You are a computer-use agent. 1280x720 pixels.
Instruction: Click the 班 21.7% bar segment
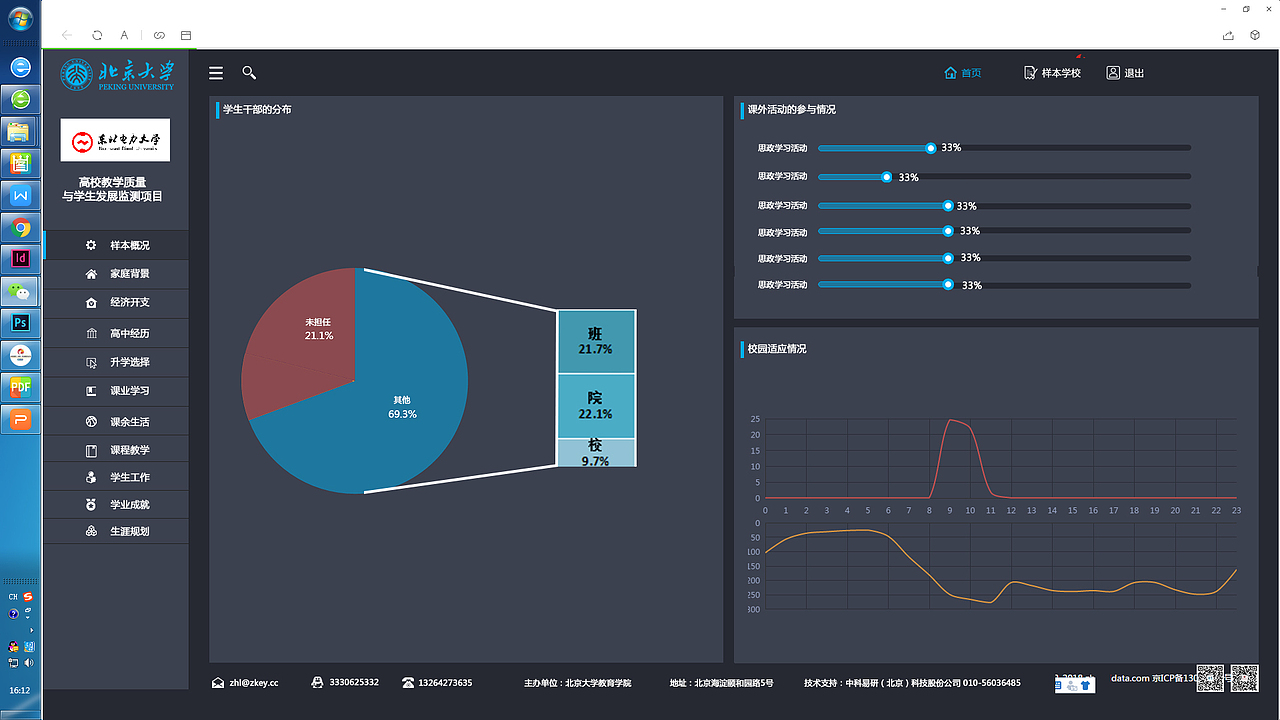point(596,341)
